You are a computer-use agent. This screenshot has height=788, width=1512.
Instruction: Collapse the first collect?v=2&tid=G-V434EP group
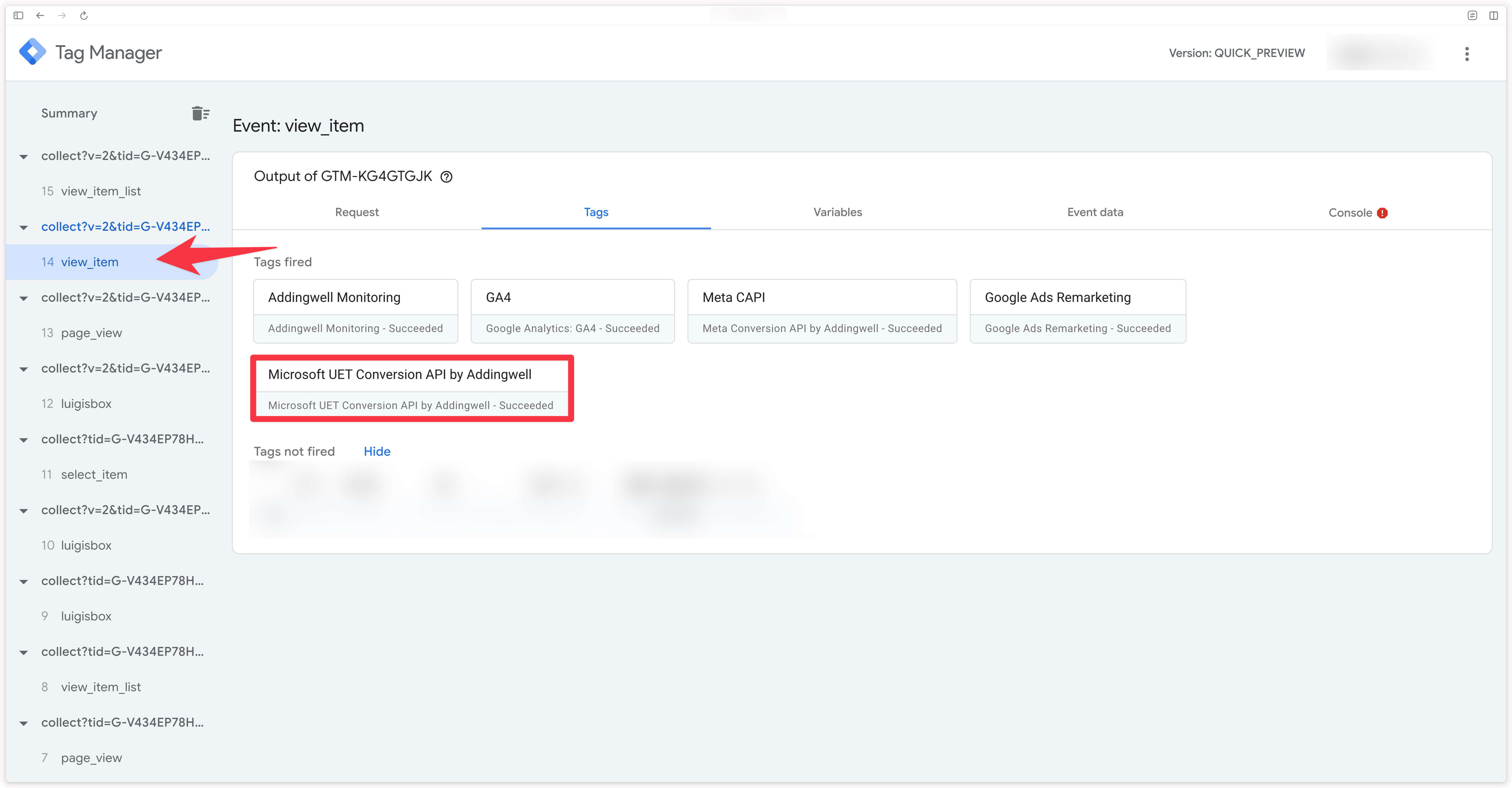(x=24, y=156)
